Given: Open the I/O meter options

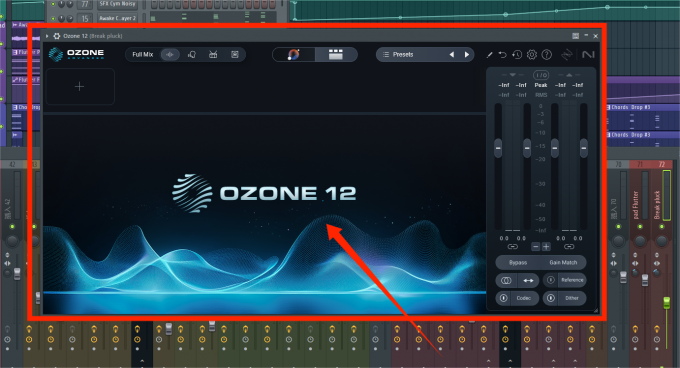Looking at the screenshot, I should point(541,75).
